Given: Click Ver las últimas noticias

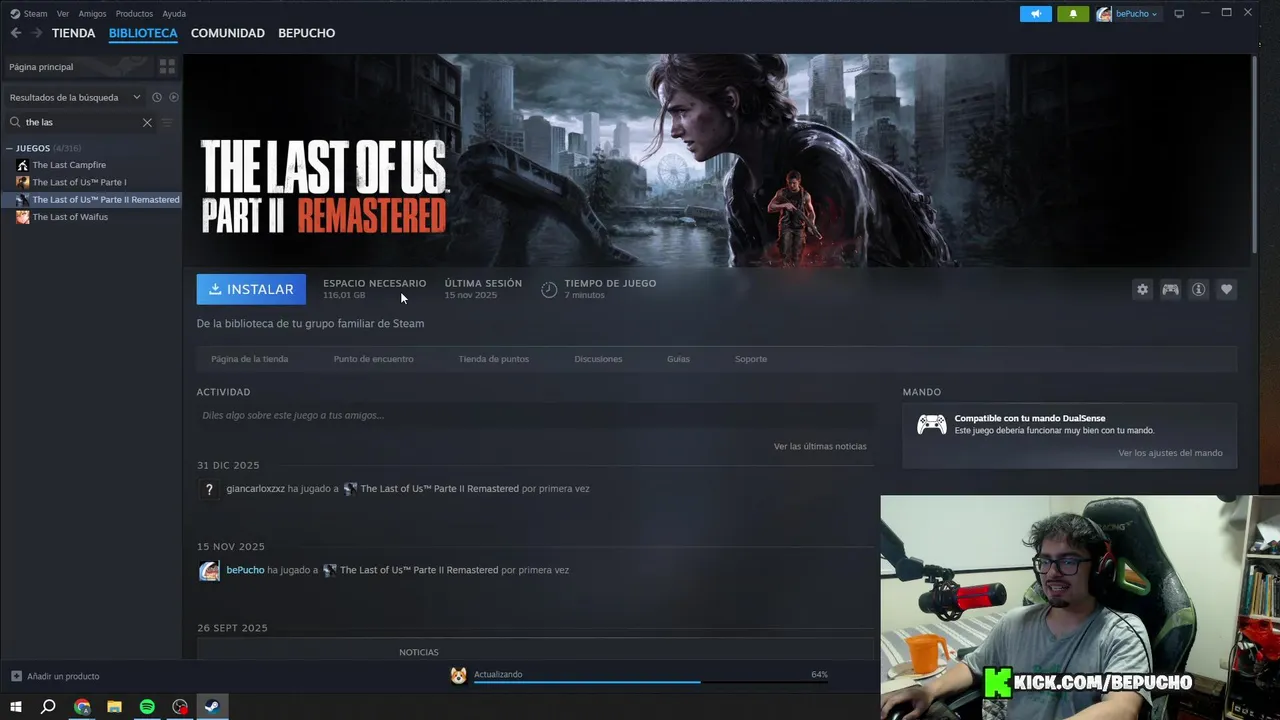Looking at the screenshot, I should pyautogui.click(x=820, y=446).
